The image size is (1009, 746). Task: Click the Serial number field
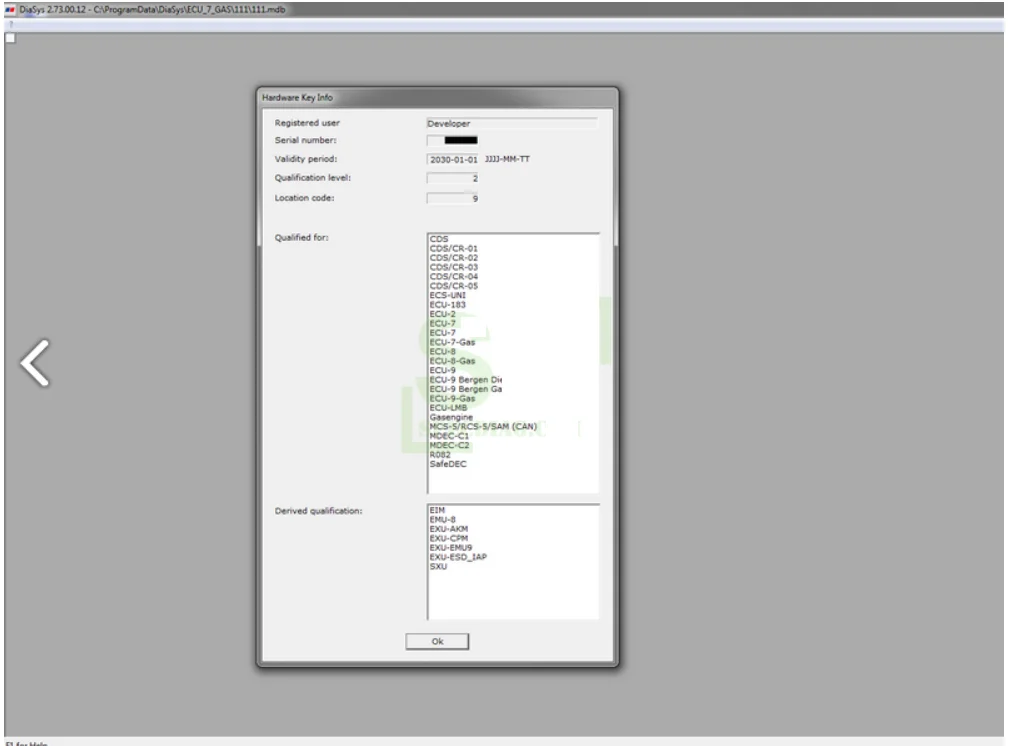click(x=453, y=141)
